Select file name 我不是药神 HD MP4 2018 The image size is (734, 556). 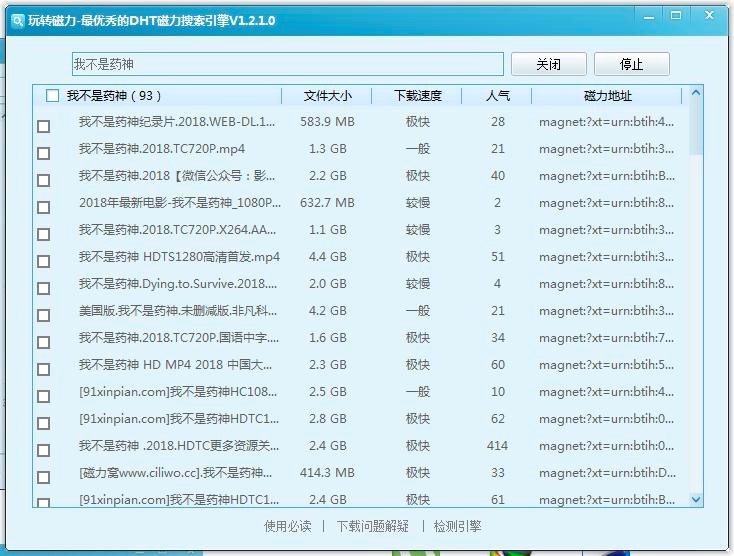click(x=176, y=365)
